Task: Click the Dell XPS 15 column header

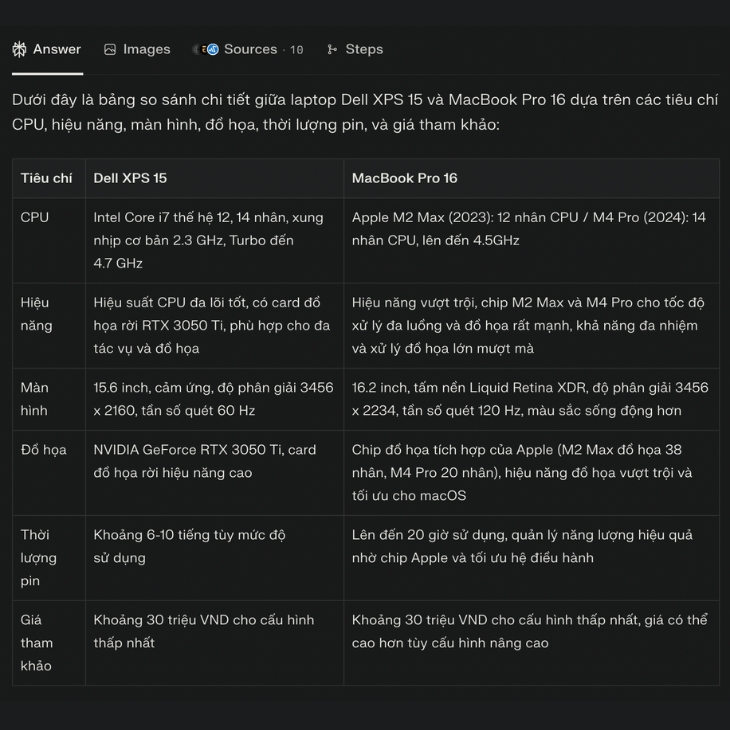Action: point(130,178)
